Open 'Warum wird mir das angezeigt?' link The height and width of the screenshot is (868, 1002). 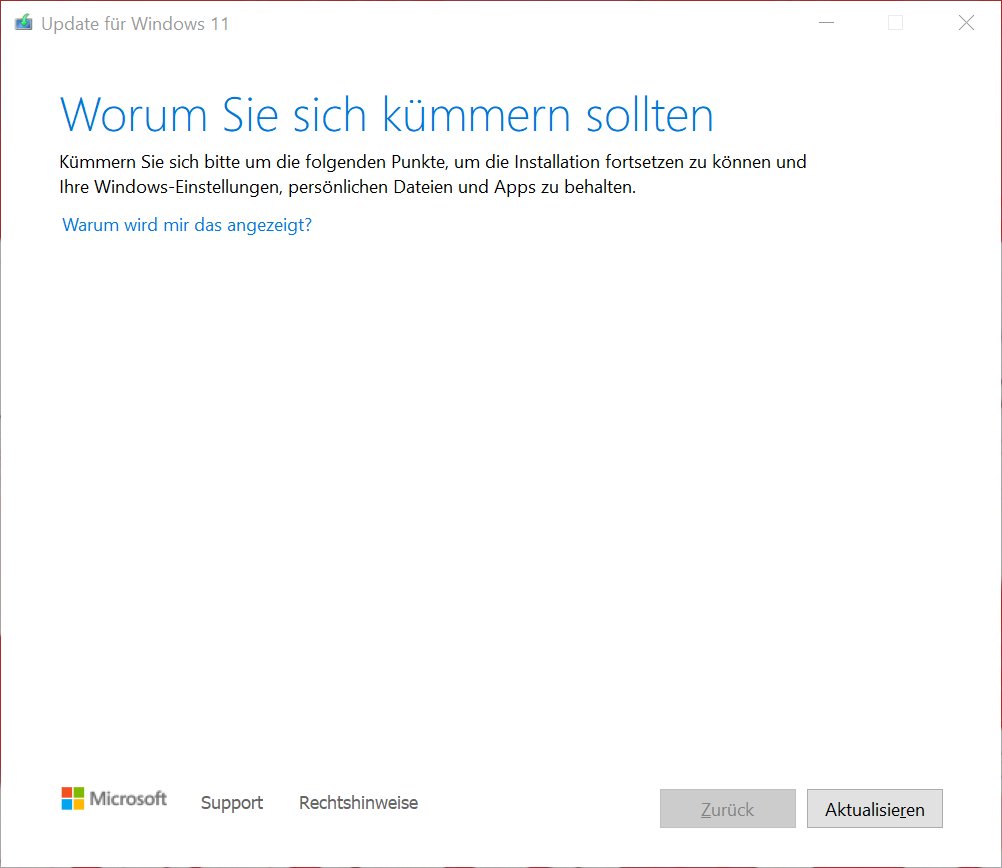point(187,225)
